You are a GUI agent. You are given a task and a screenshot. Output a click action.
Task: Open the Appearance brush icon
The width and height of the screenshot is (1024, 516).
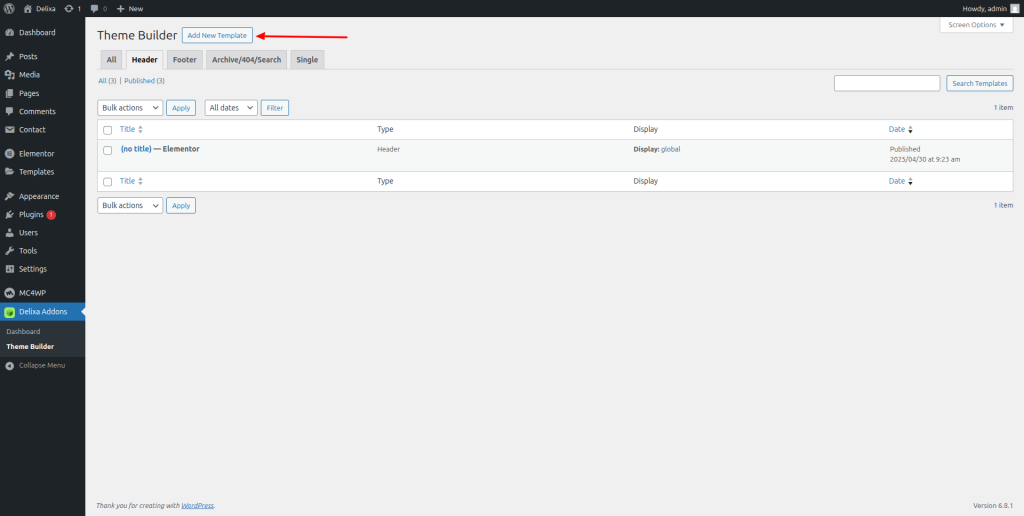9,197
